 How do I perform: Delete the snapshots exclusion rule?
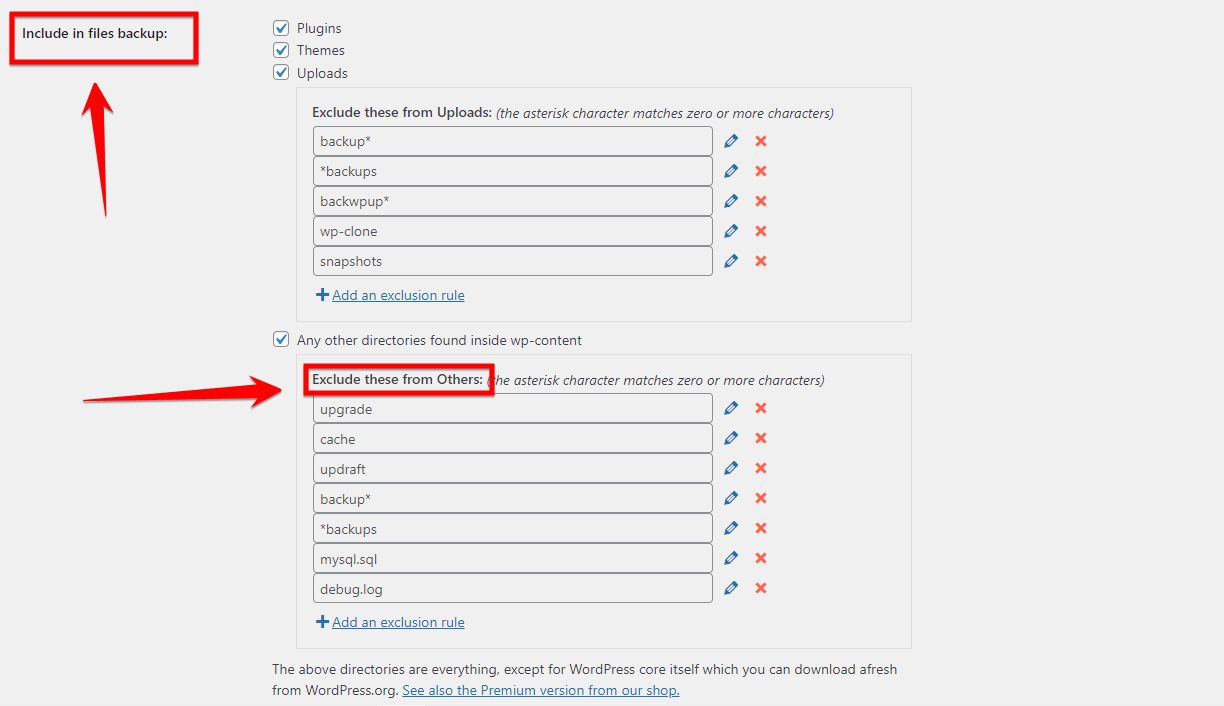point(760,261)
